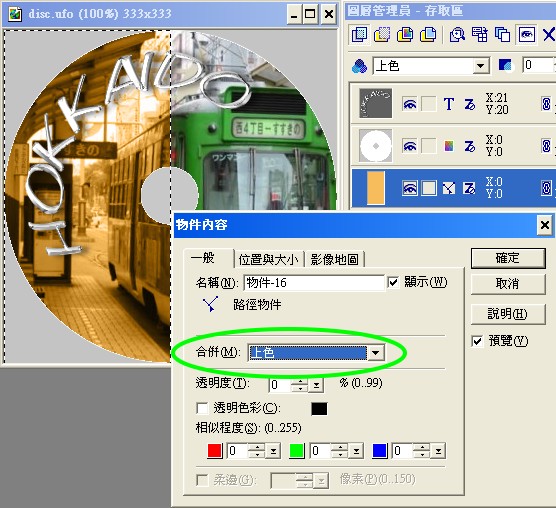Viewport: 556px width, 508px height.
Task: Click the blue similarity value spinner arrows
Action: point(422,451)
